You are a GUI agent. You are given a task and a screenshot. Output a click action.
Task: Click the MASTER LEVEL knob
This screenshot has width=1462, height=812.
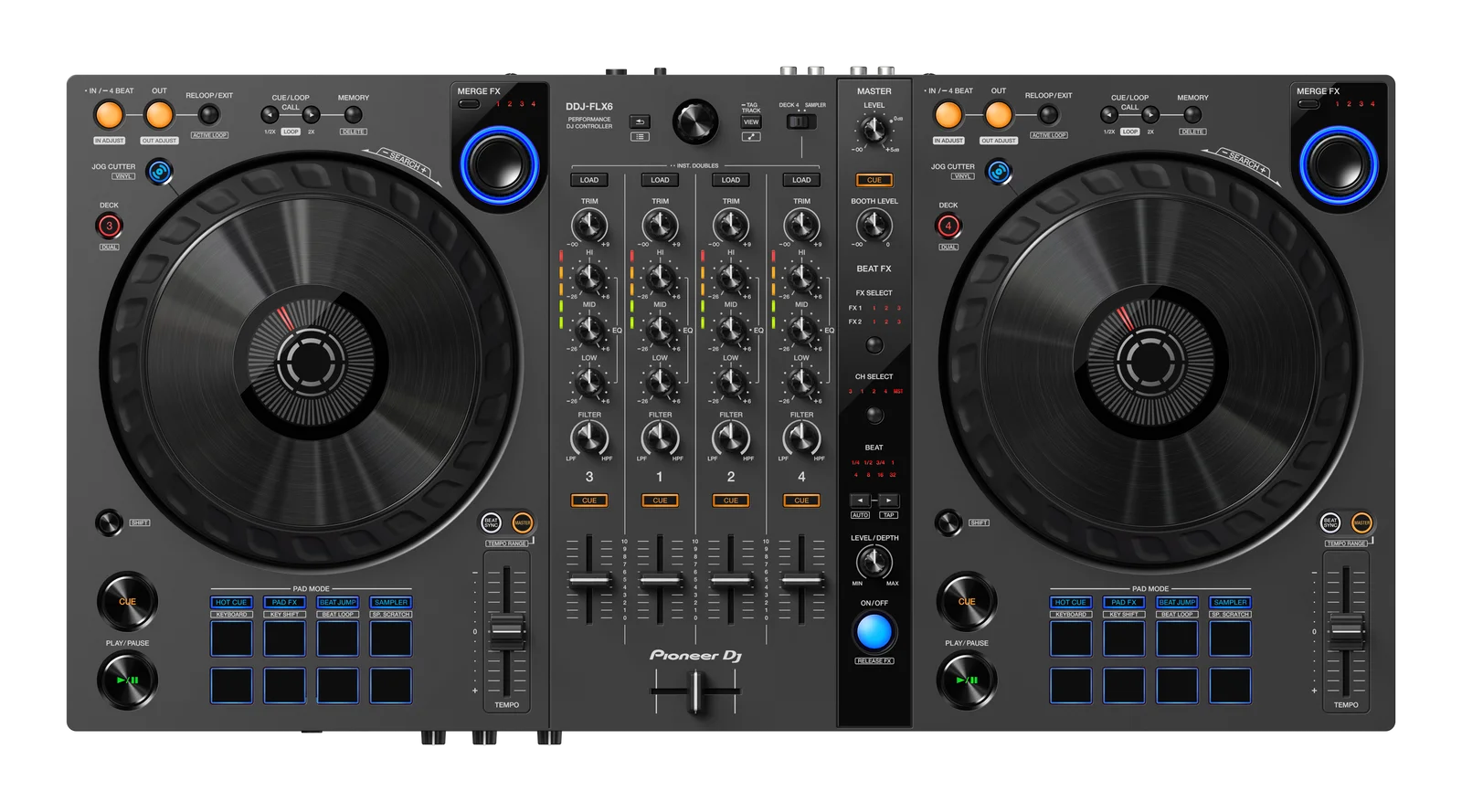(x=874, y=131)
